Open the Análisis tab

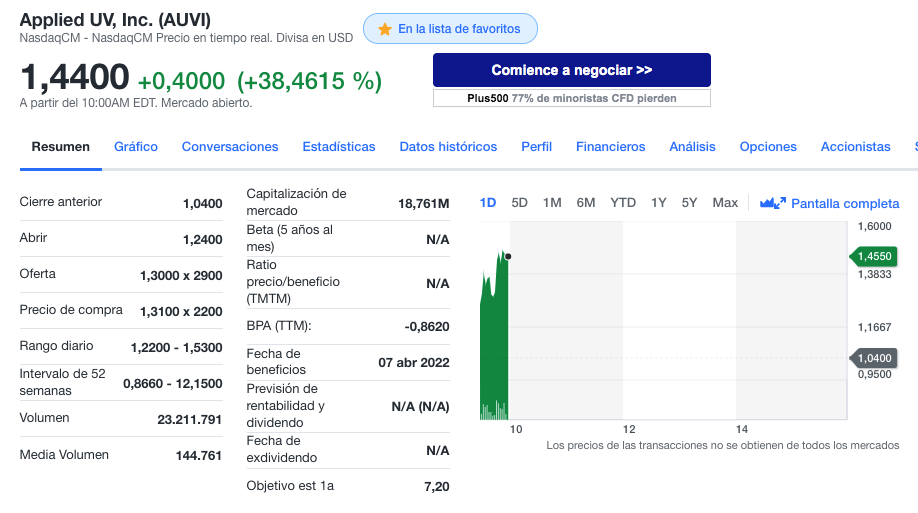coord(693,147)
